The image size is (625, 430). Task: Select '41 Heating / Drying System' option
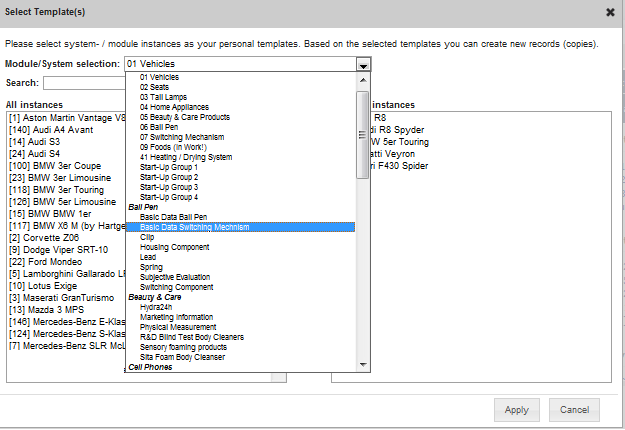click(x=186, y=157)
